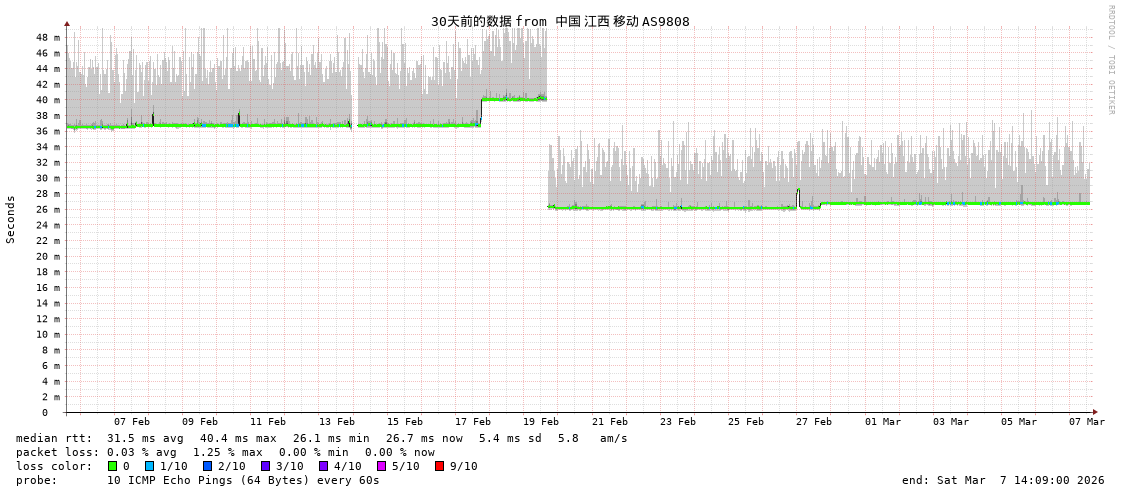Screen dimensions: 1121x494
Task: Click the '09 Feb' x-axis date label
Action: point(199,422)
